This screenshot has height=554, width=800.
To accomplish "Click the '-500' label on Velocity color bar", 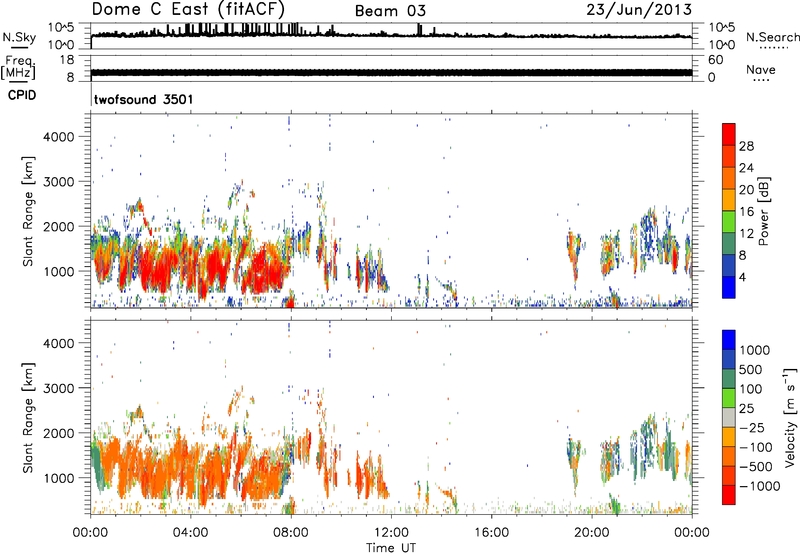I will (x=756, y=467).
